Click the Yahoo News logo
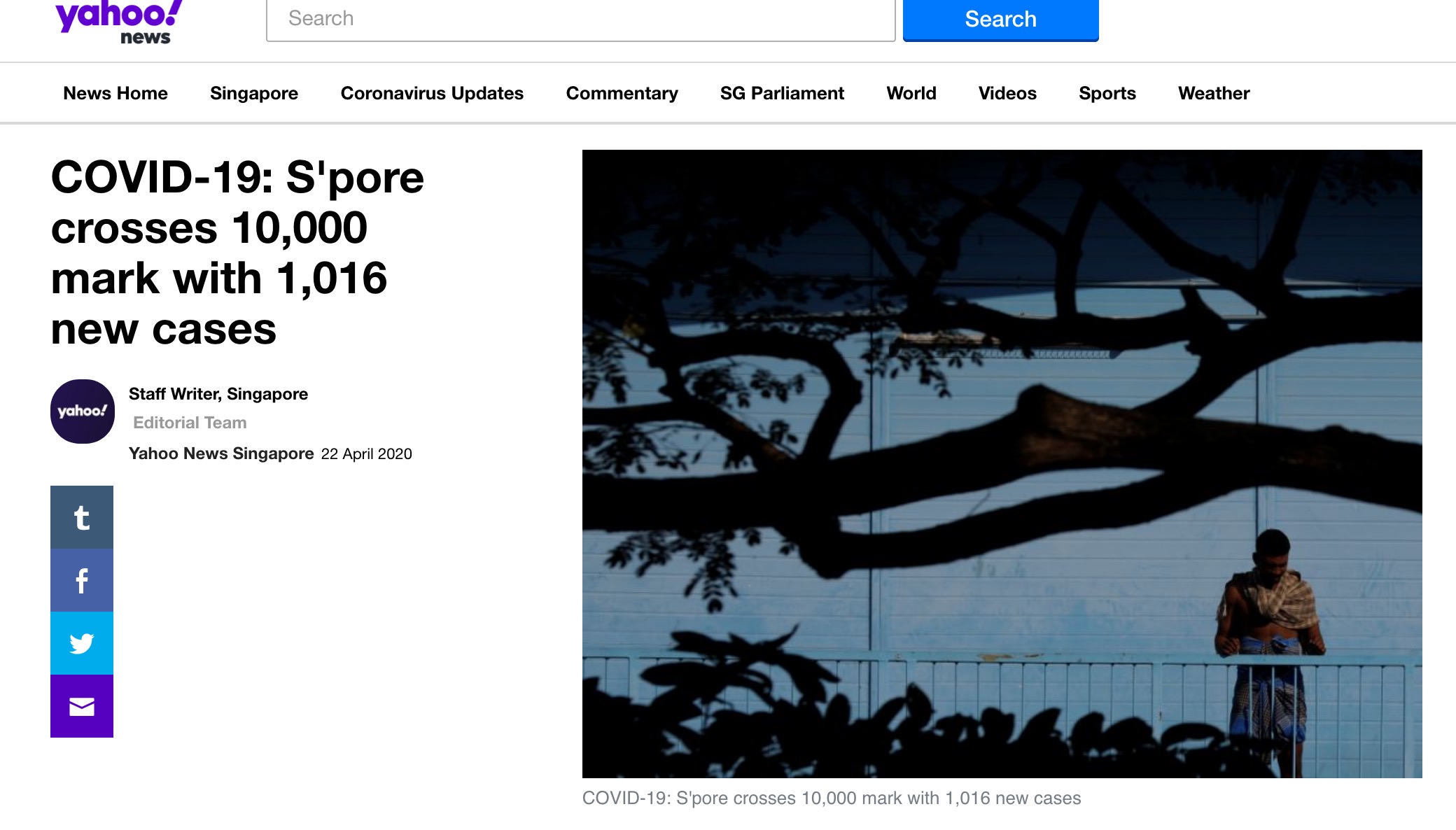Screen dimensions: 1456x830 click(119, 22)
